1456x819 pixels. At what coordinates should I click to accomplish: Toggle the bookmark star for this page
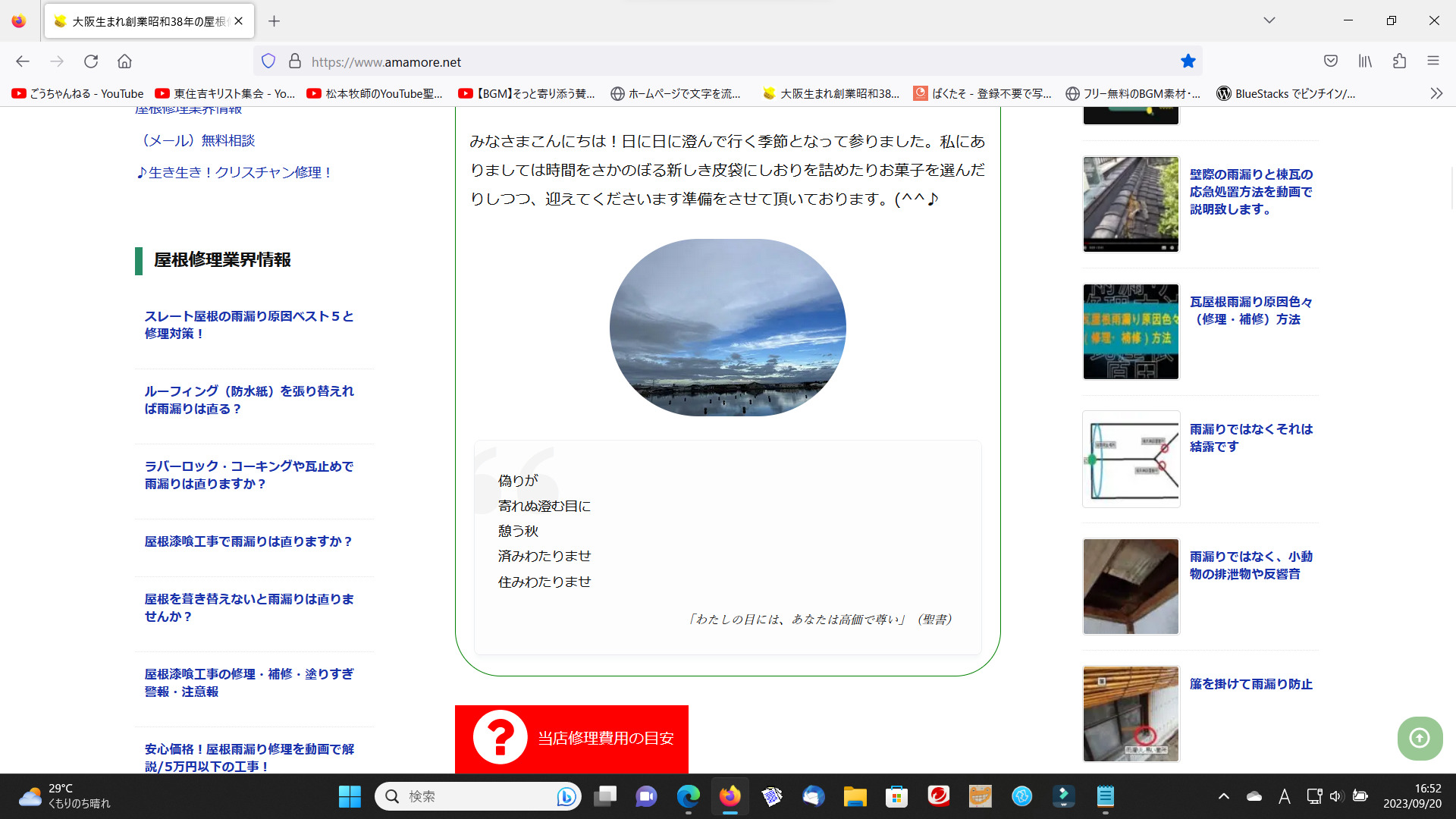tap(1188, 61)
